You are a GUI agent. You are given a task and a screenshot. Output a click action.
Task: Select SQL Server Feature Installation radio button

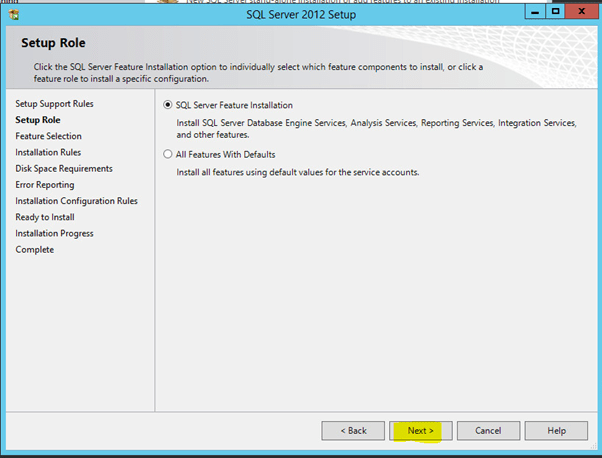click(167, 105)
